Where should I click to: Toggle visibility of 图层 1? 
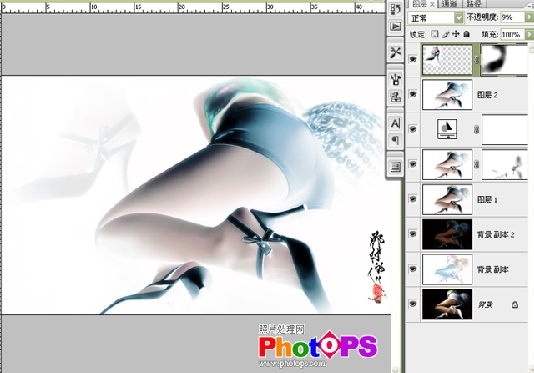413,199
